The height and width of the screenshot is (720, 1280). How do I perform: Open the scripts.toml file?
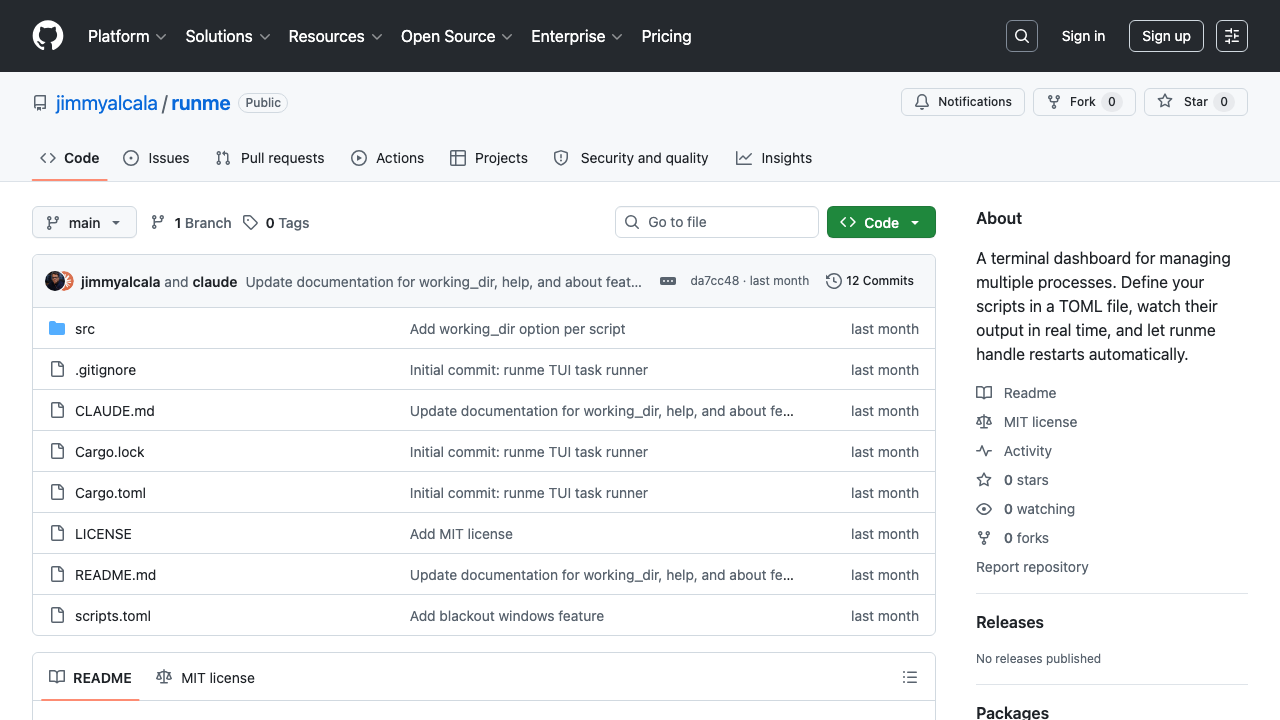113,616
